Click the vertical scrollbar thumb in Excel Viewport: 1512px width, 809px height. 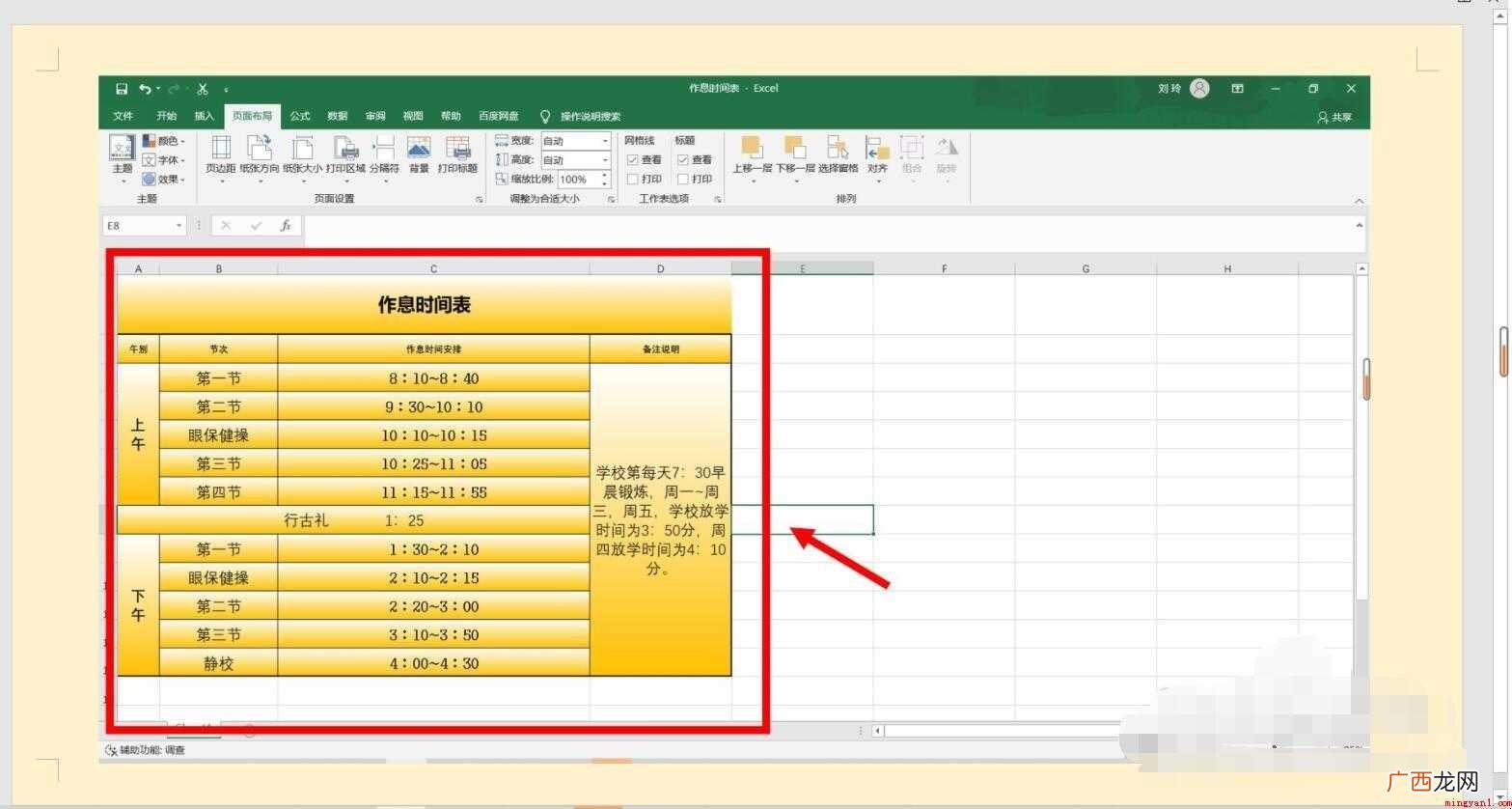click(1365, 379)
